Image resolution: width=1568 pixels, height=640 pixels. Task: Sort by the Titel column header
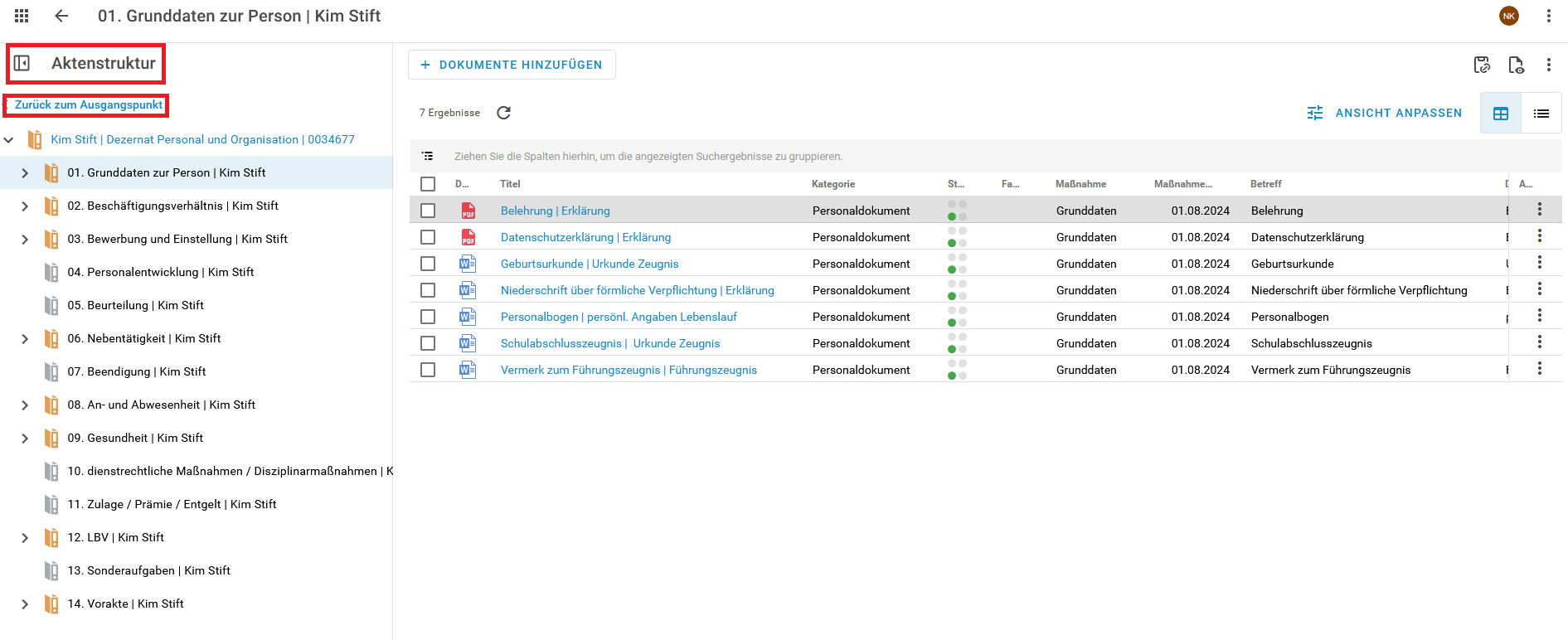coord(510,184)
